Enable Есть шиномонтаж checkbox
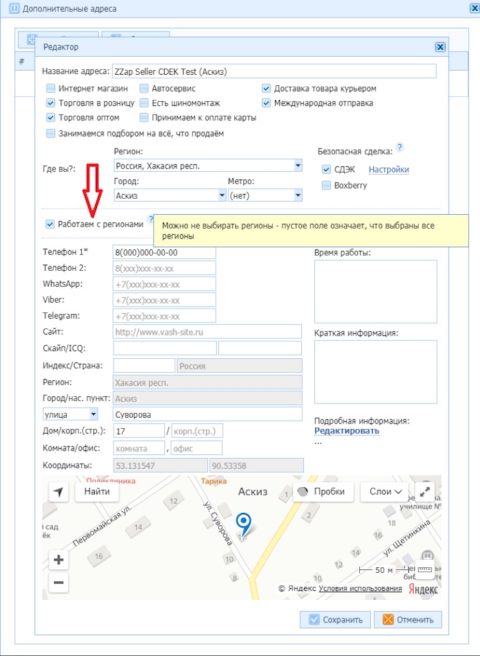This screenshot has height=656, width=480. [144, 103]
